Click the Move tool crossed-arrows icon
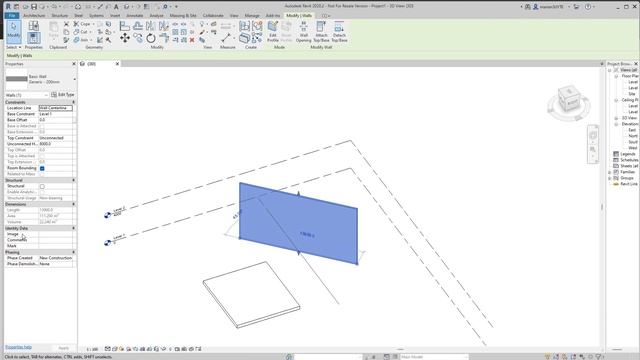Viewport: 640px width, 360px height. [125, 38]
